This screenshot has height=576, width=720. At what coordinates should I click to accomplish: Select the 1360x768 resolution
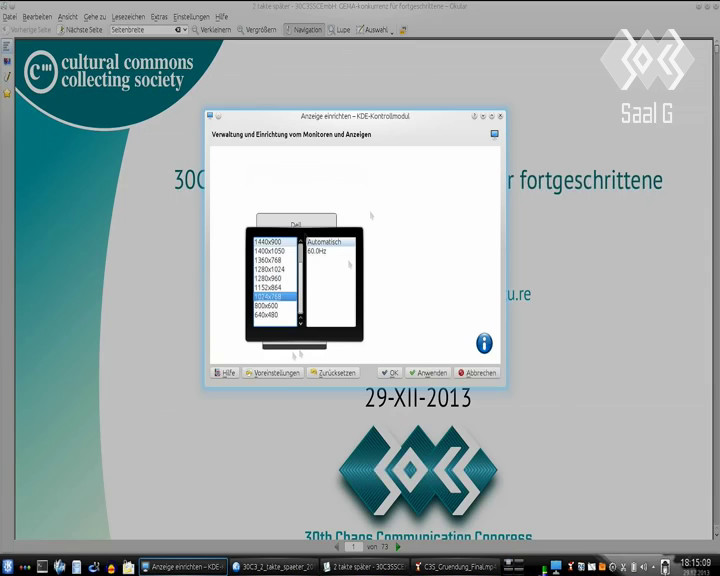tap(275, 260)
